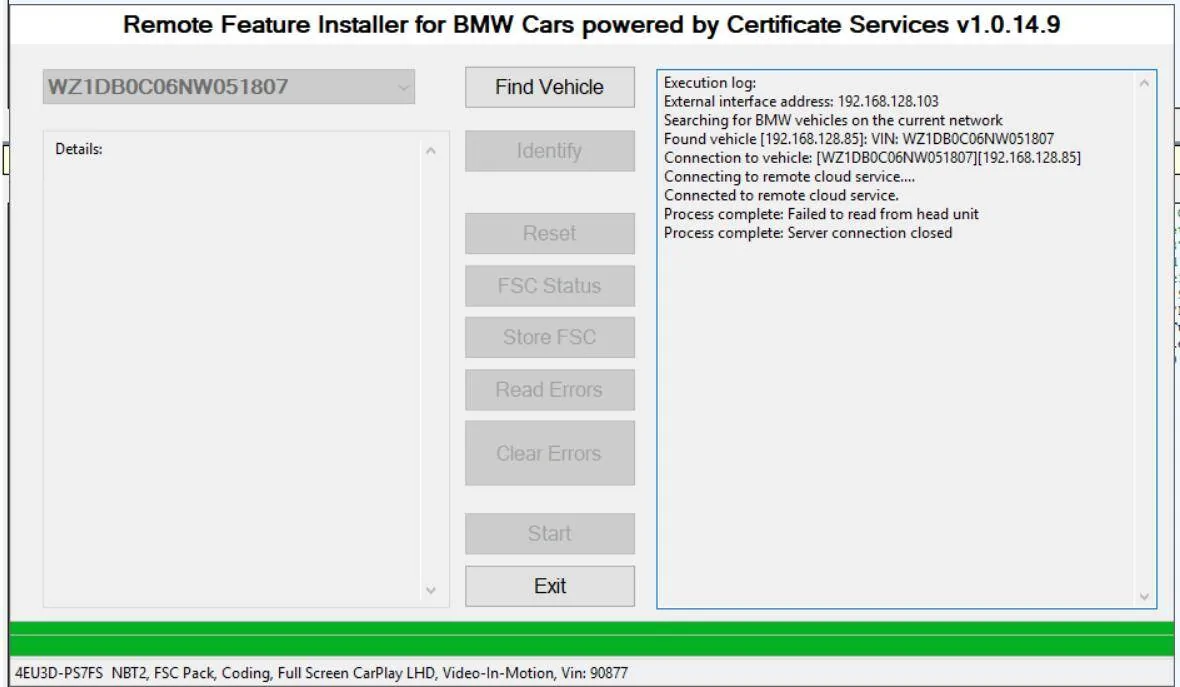Click status bar text '4EU3D-PS7FS NBT2, FSC Pack'
This screenshot has width=1180, height=687.
click(x=321, y=673)
